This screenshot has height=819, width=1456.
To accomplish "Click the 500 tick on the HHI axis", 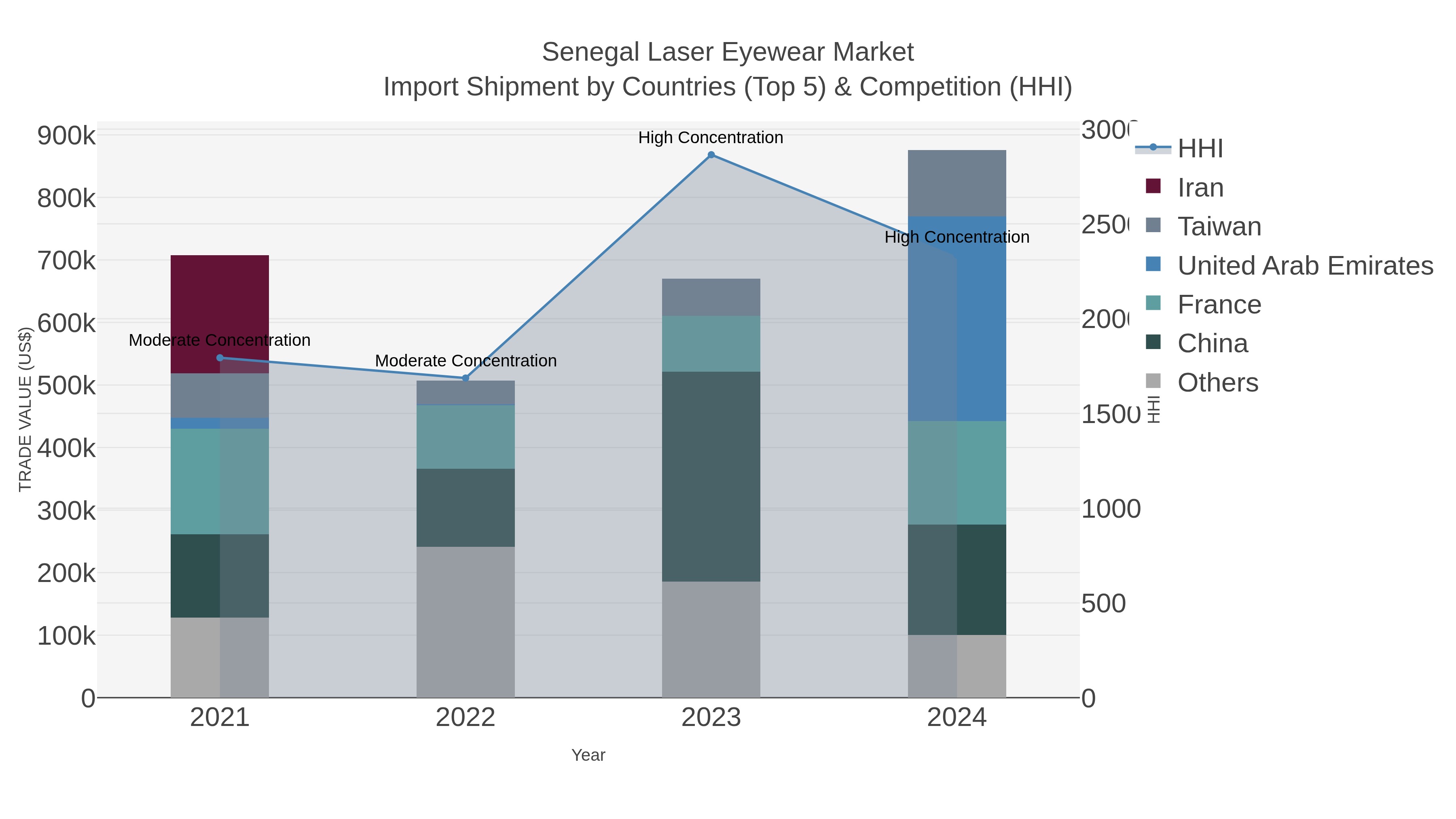I will click(1104, 603).
